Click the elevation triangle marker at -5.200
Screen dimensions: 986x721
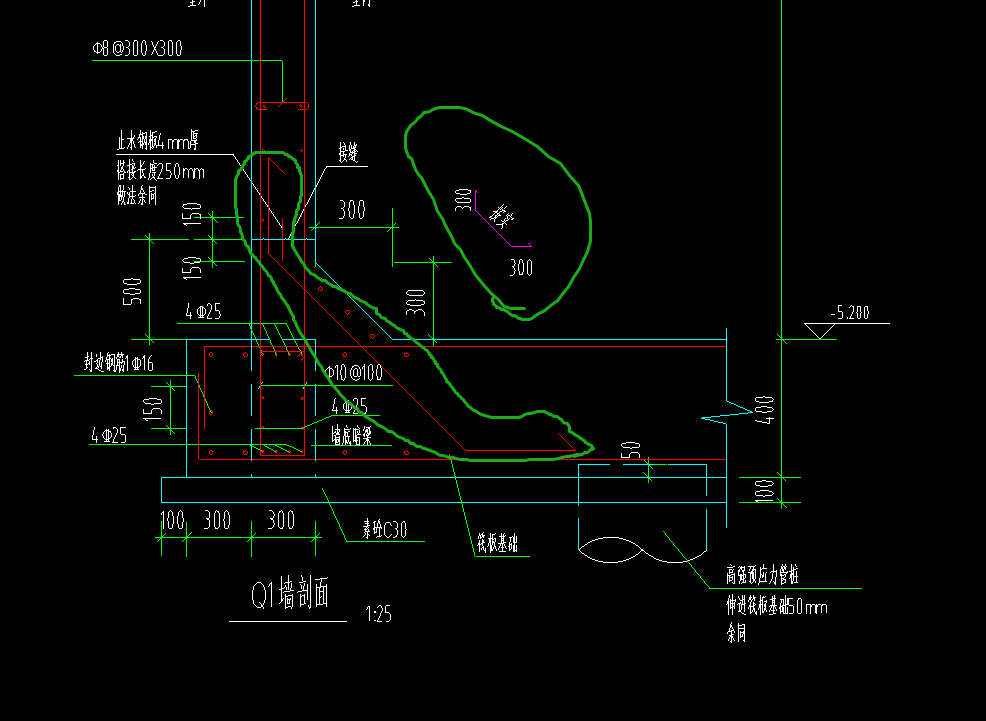(819, 331)
